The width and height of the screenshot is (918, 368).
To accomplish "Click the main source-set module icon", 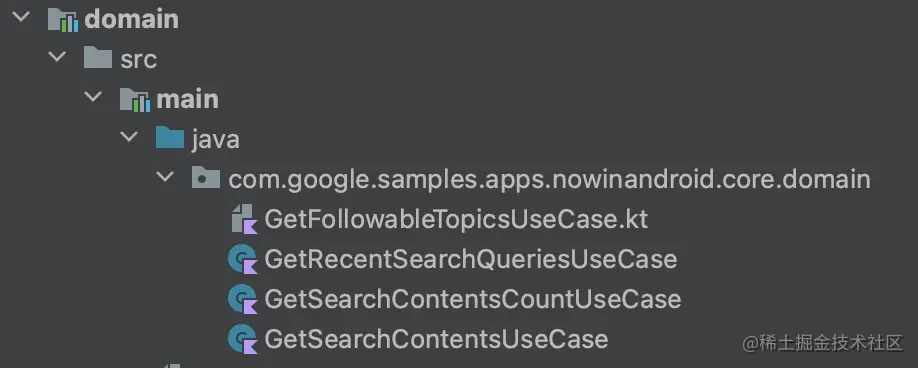I will pos(135,99).
